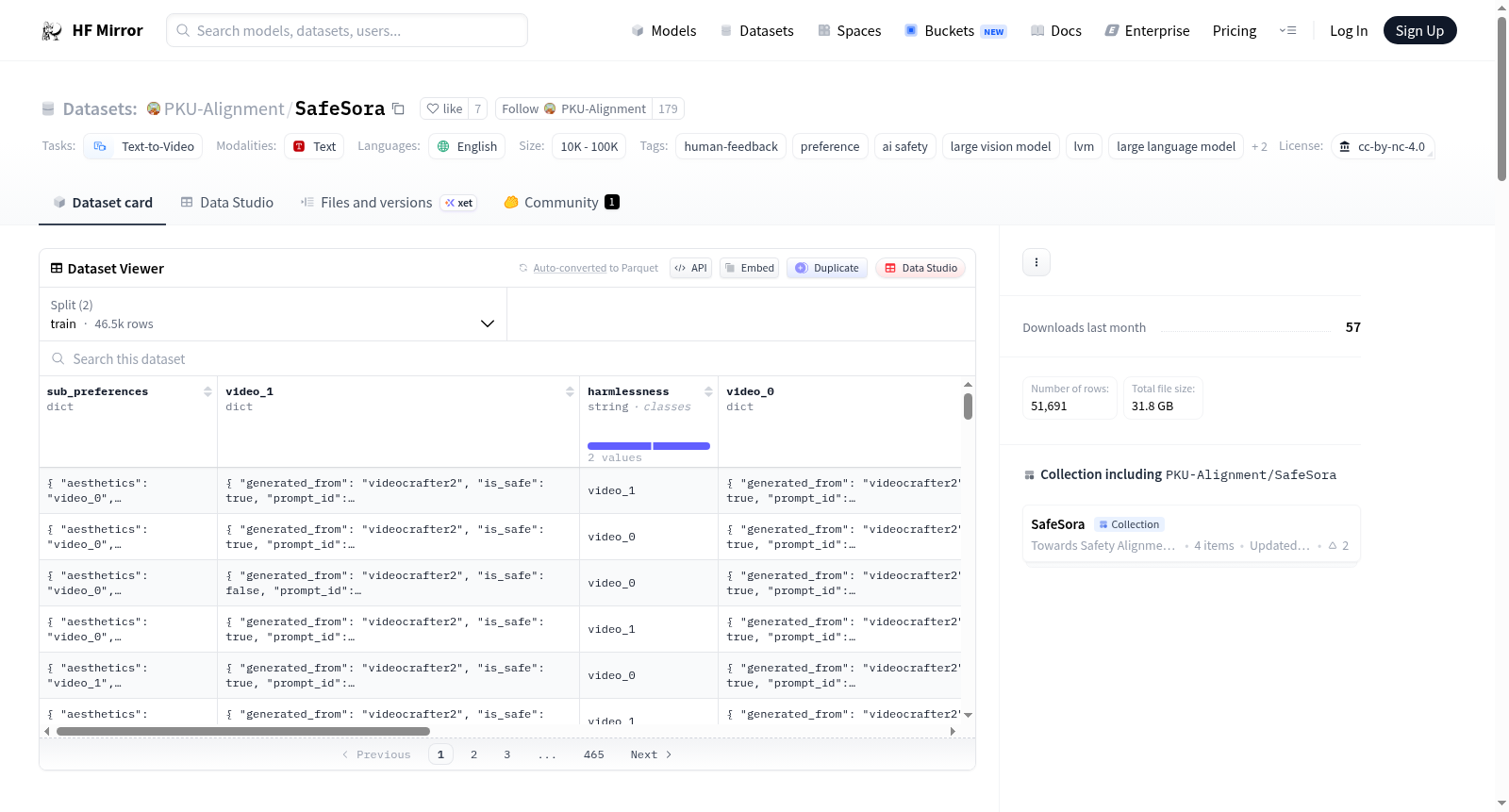Open Buckets from the navigation
The height and width of the screenshot is (812, 1509).
[955, 31]
